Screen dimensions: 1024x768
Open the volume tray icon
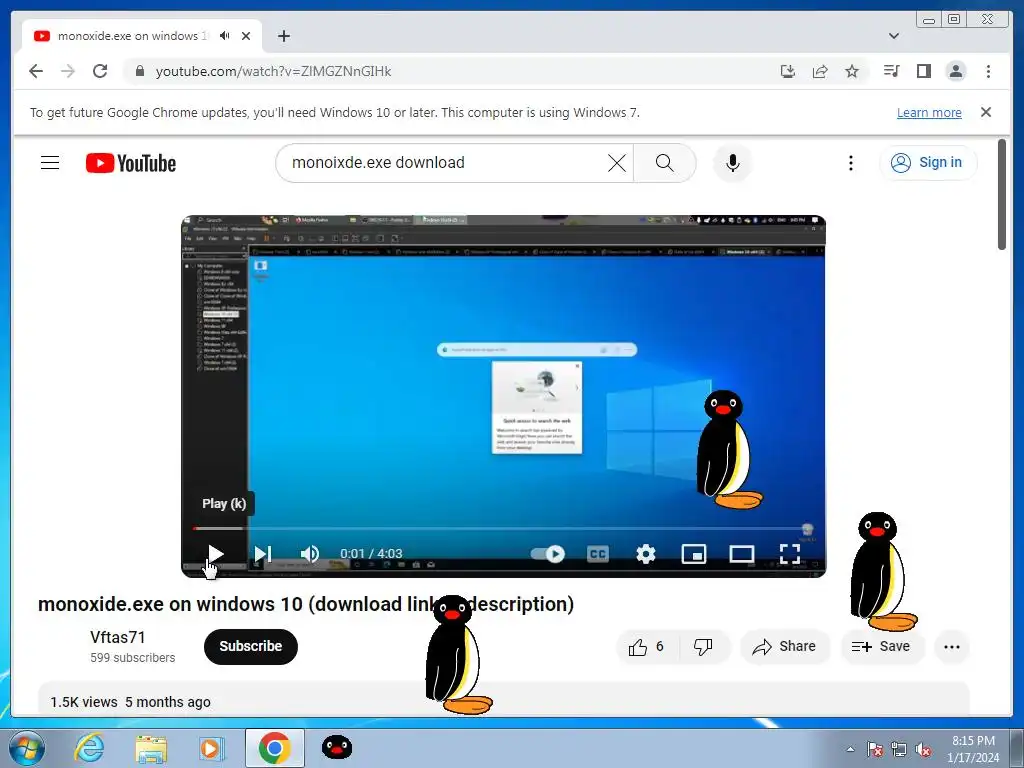pos(923,750)
